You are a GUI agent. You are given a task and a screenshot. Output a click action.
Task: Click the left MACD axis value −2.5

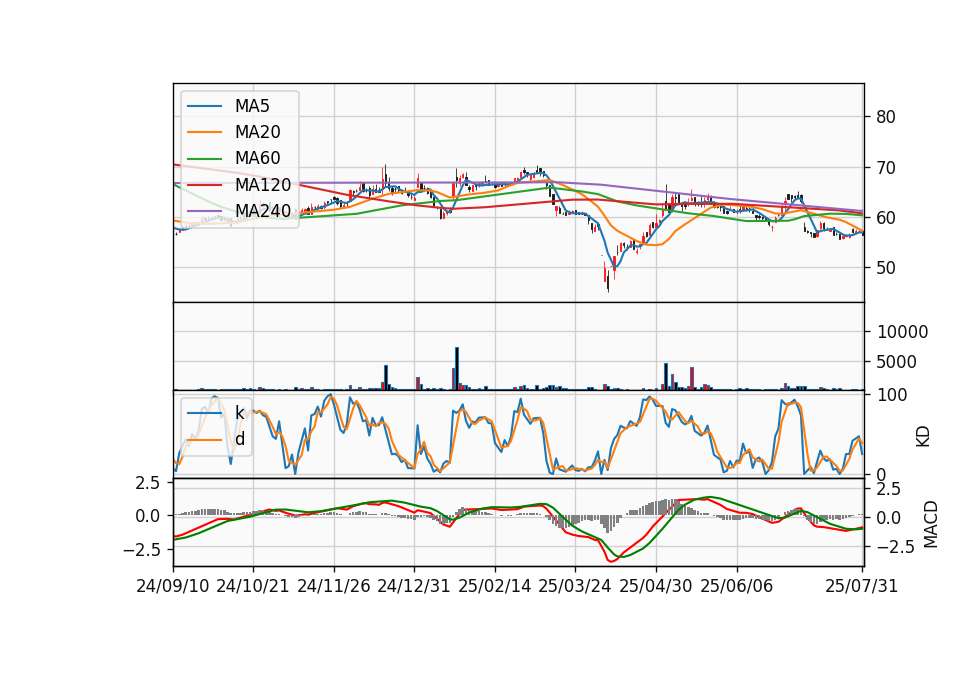tap(141, 550)
